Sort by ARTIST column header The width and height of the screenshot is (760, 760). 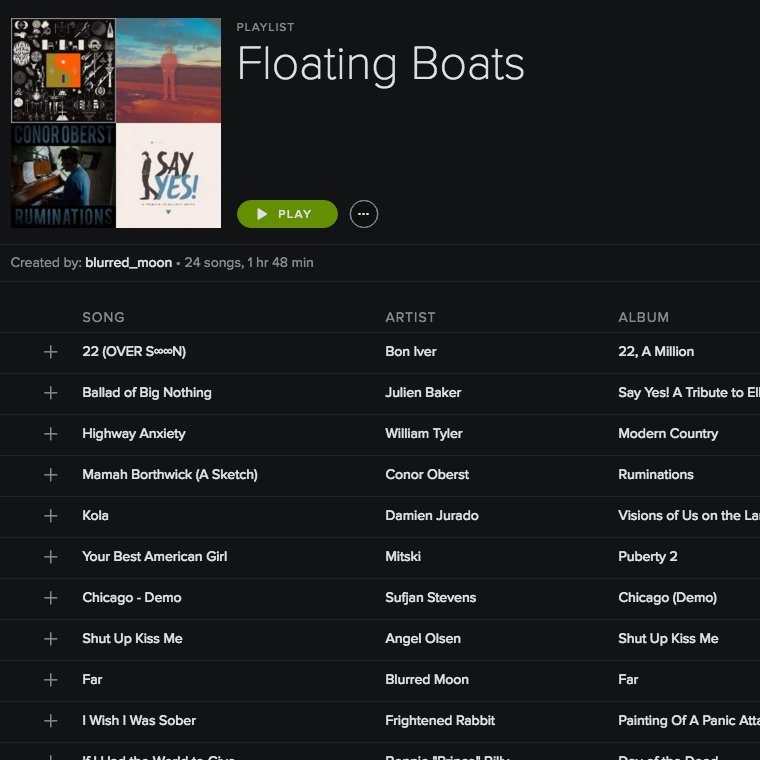point(410,317)
